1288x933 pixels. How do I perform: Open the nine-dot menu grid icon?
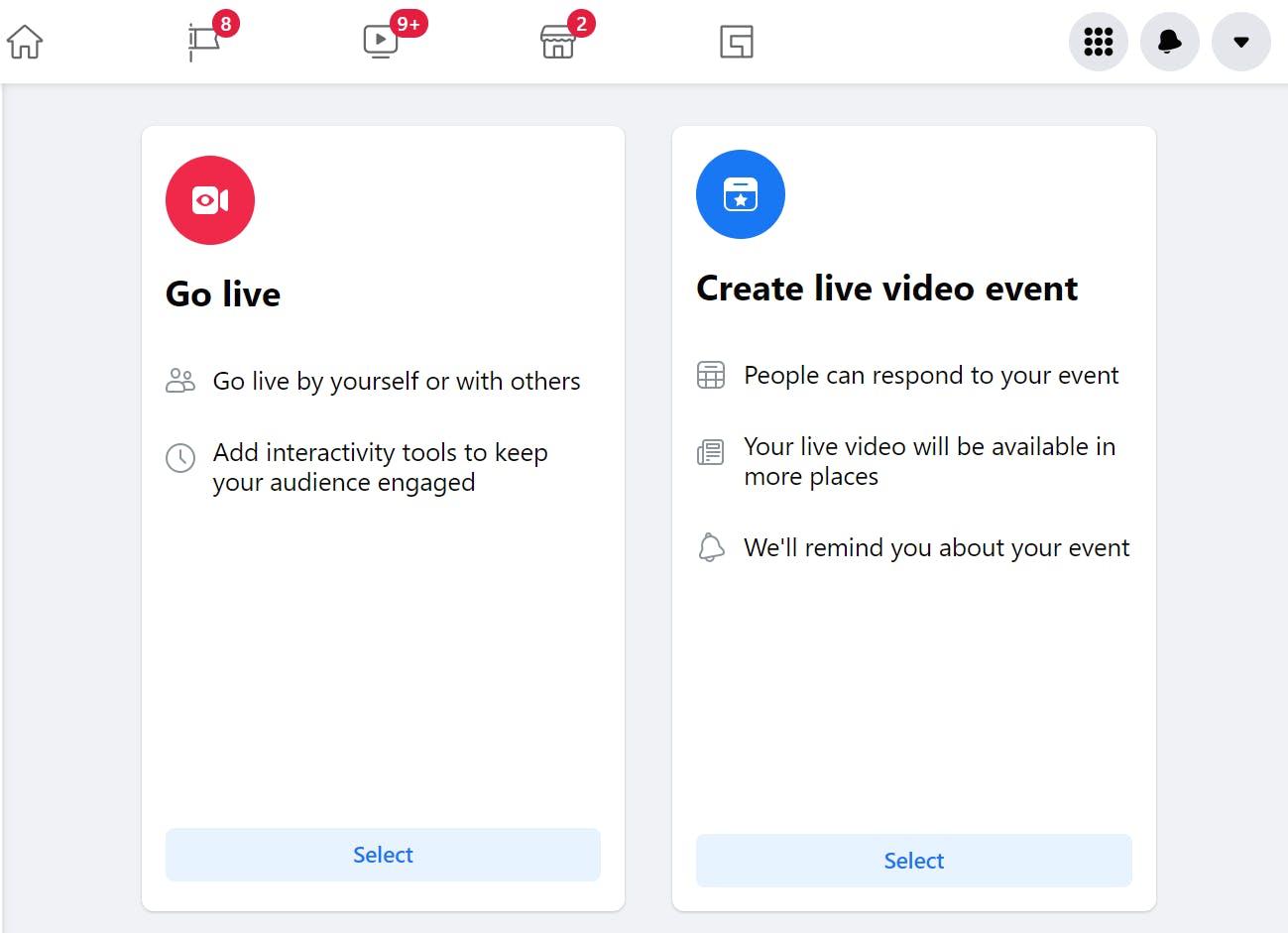coord(1099,42)
